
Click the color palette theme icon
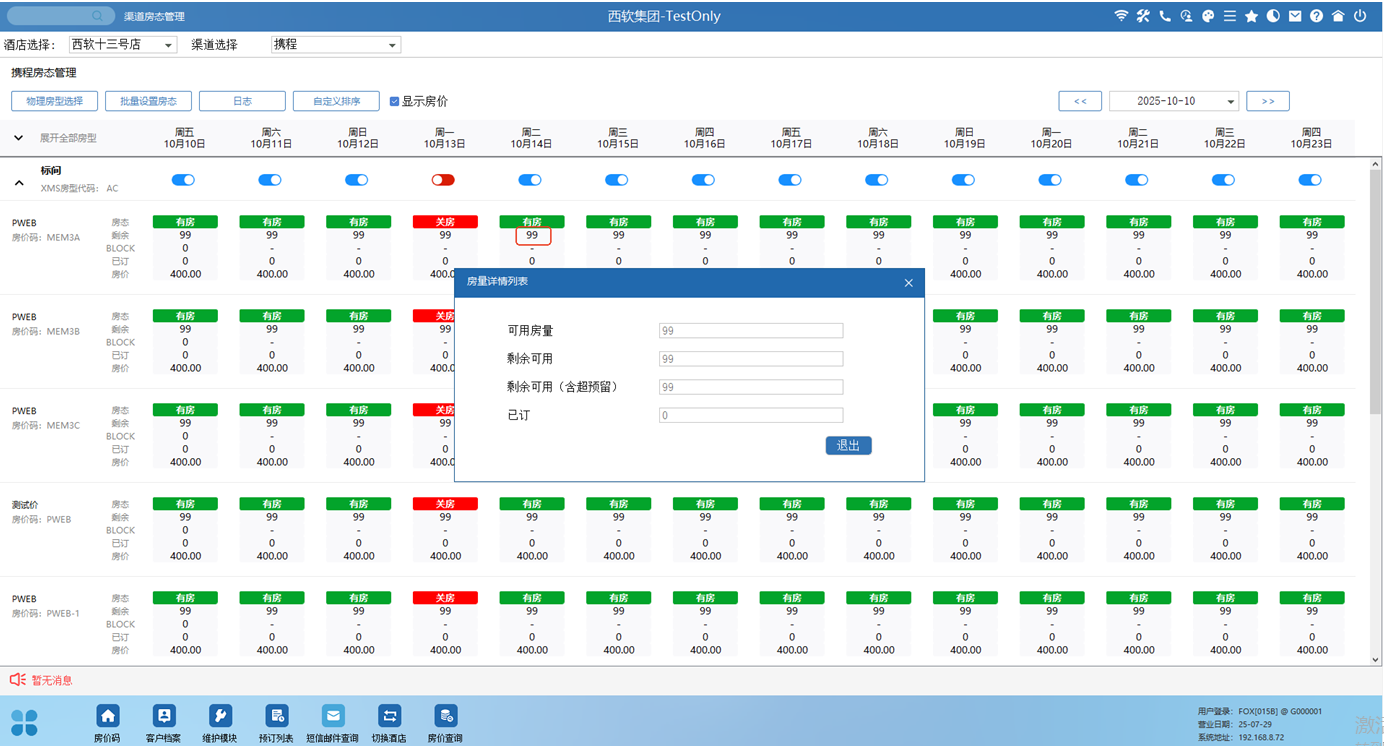coord(1208,16)
